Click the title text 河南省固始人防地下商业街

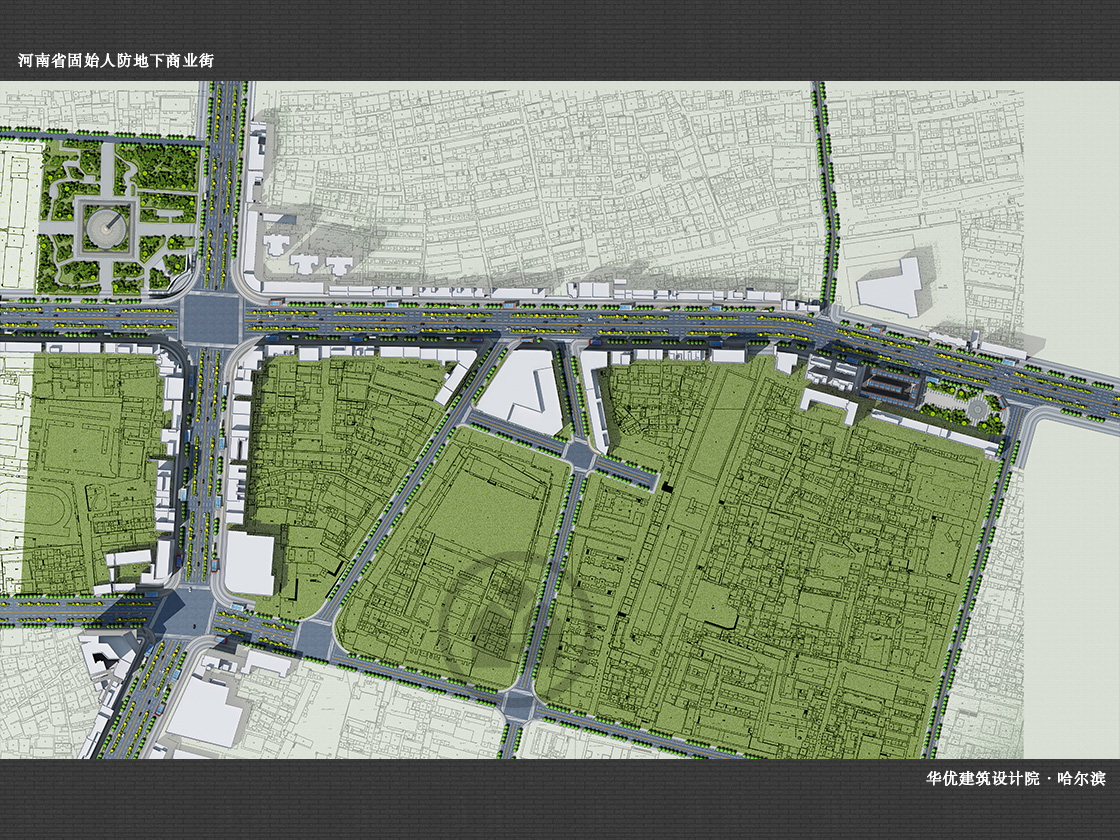point(116,61)
